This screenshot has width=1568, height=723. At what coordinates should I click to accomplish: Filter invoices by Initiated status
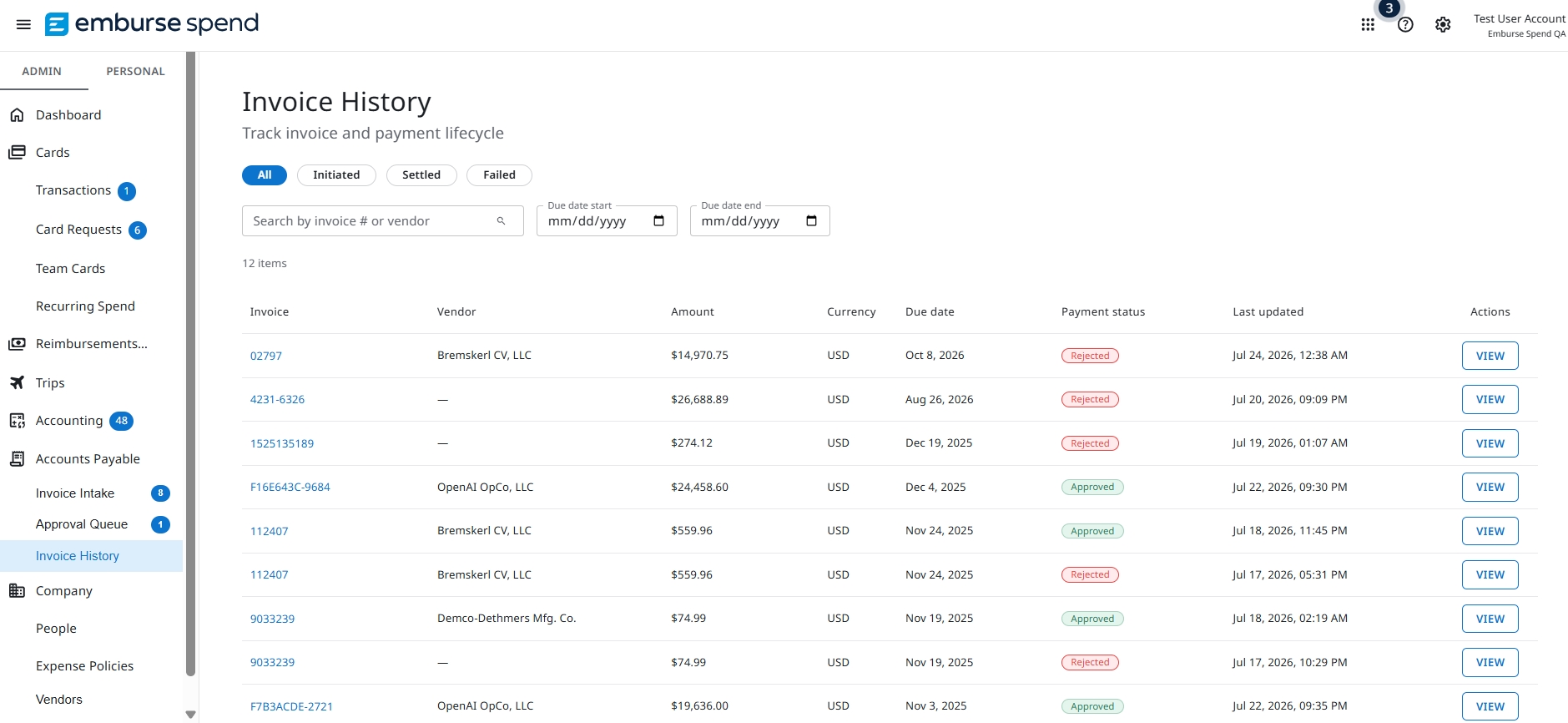(x=336, y=174)
